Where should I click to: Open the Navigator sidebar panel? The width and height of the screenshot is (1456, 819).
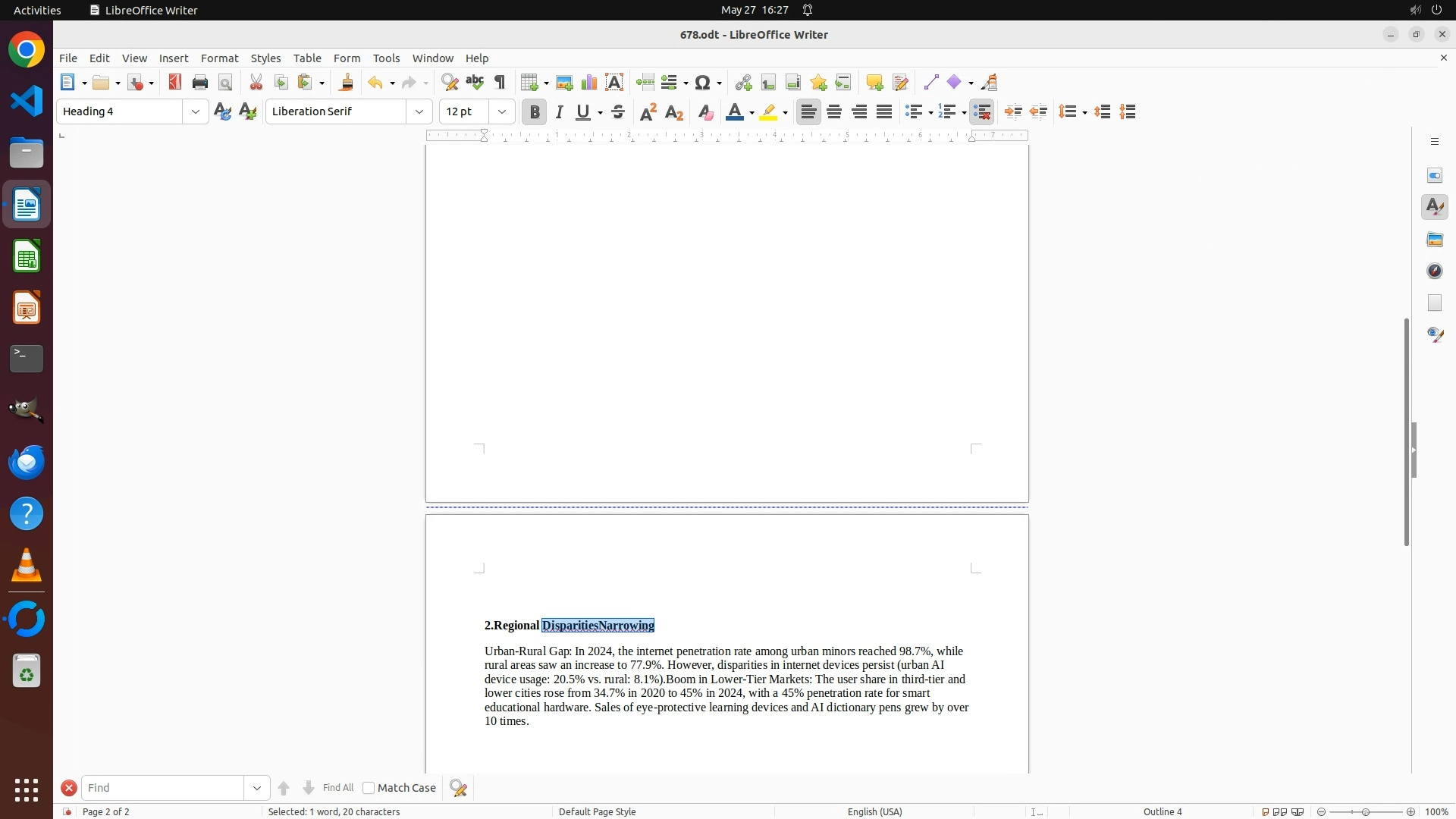(1434, 271)
